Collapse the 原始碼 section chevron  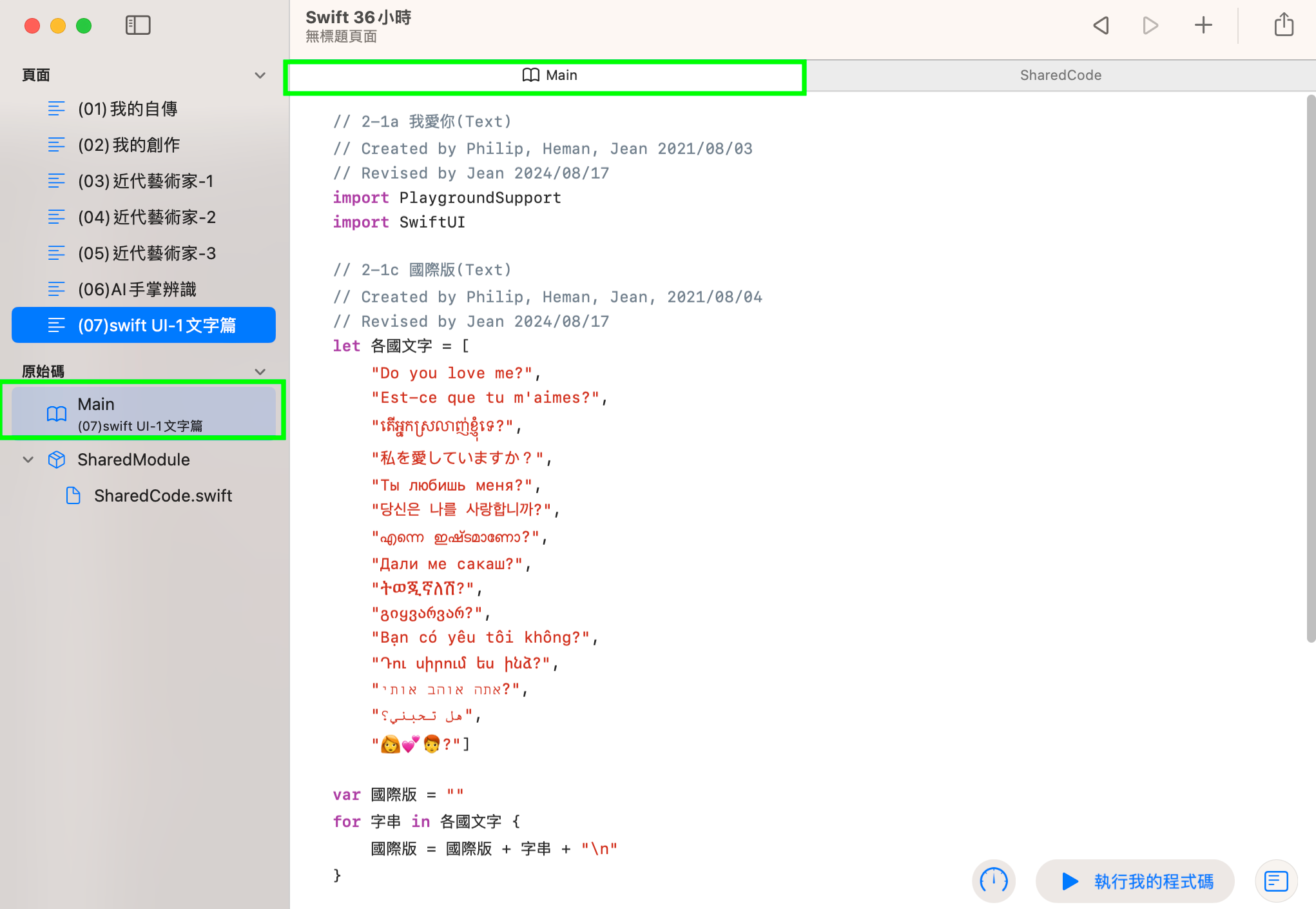260,372
